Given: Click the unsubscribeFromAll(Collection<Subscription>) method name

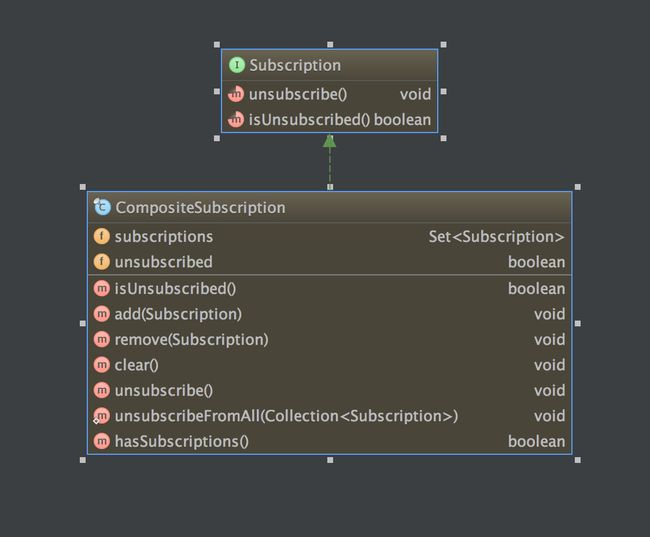Looking at the screenshot, I should point(286,416).
